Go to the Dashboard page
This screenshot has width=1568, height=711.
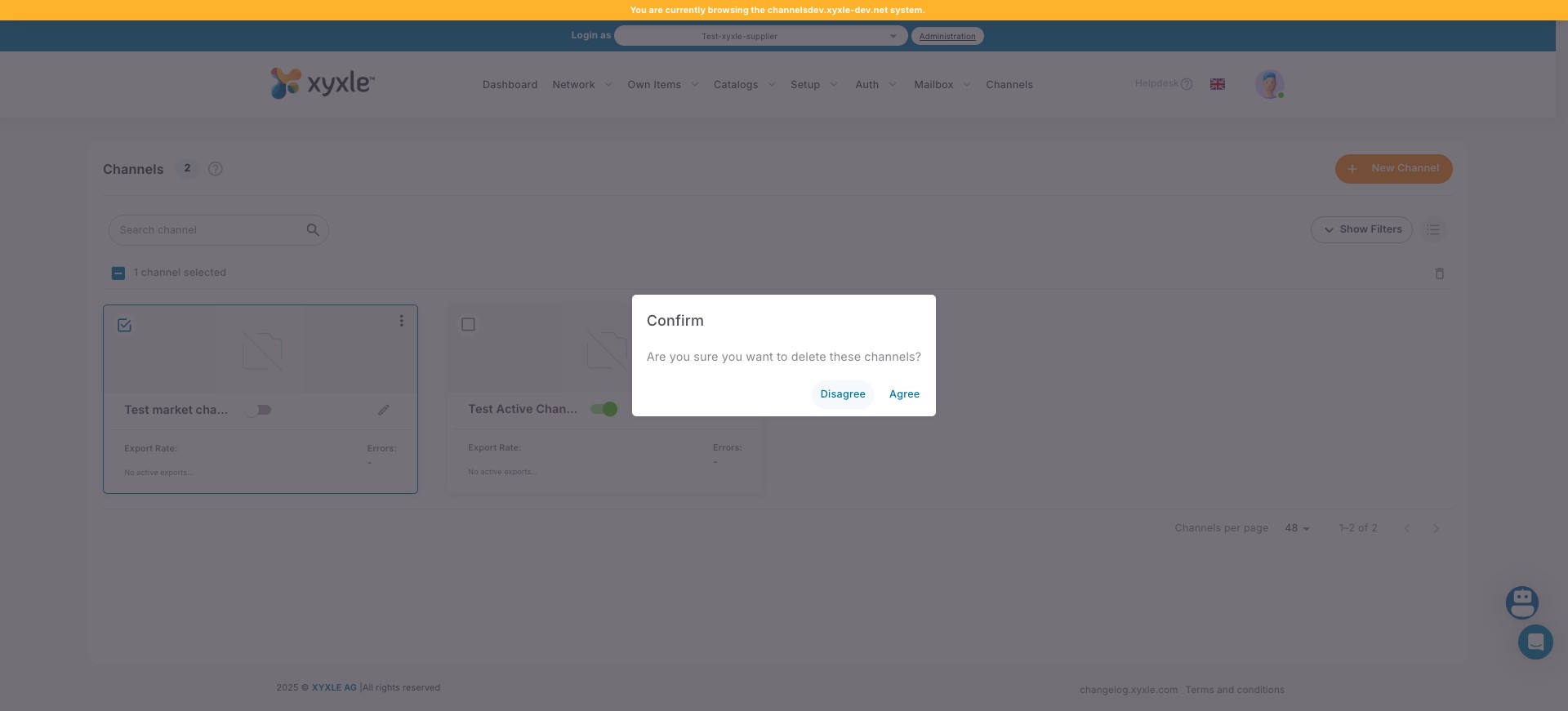(510, 85)
